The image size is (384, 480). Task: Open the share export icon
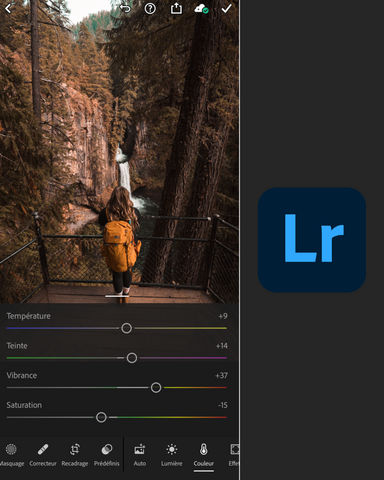click(176, 8)
